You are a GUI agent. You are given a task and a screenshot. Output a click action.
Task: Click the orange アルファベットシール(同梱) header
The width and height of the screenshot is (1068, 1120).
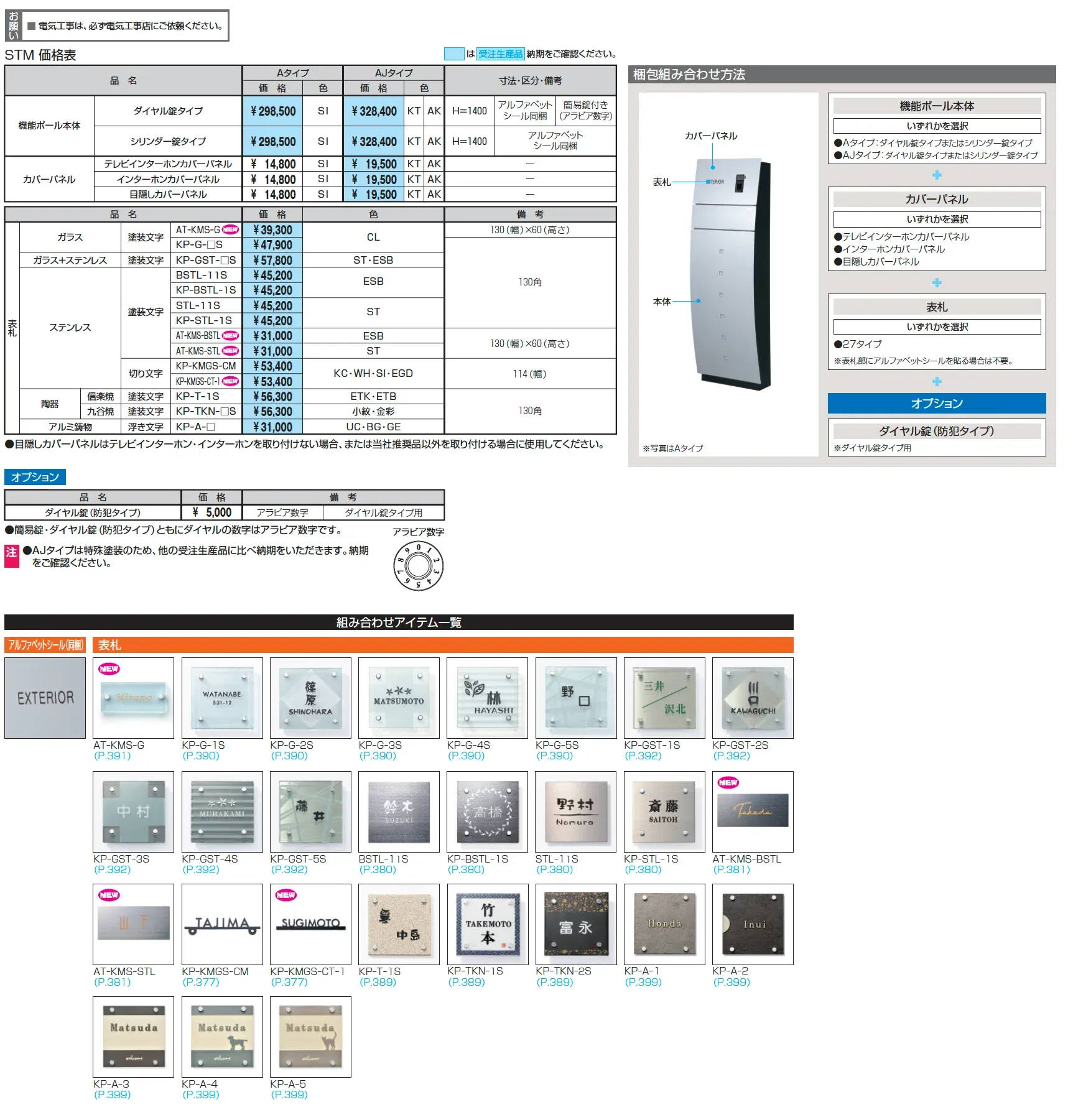point(45,646)
